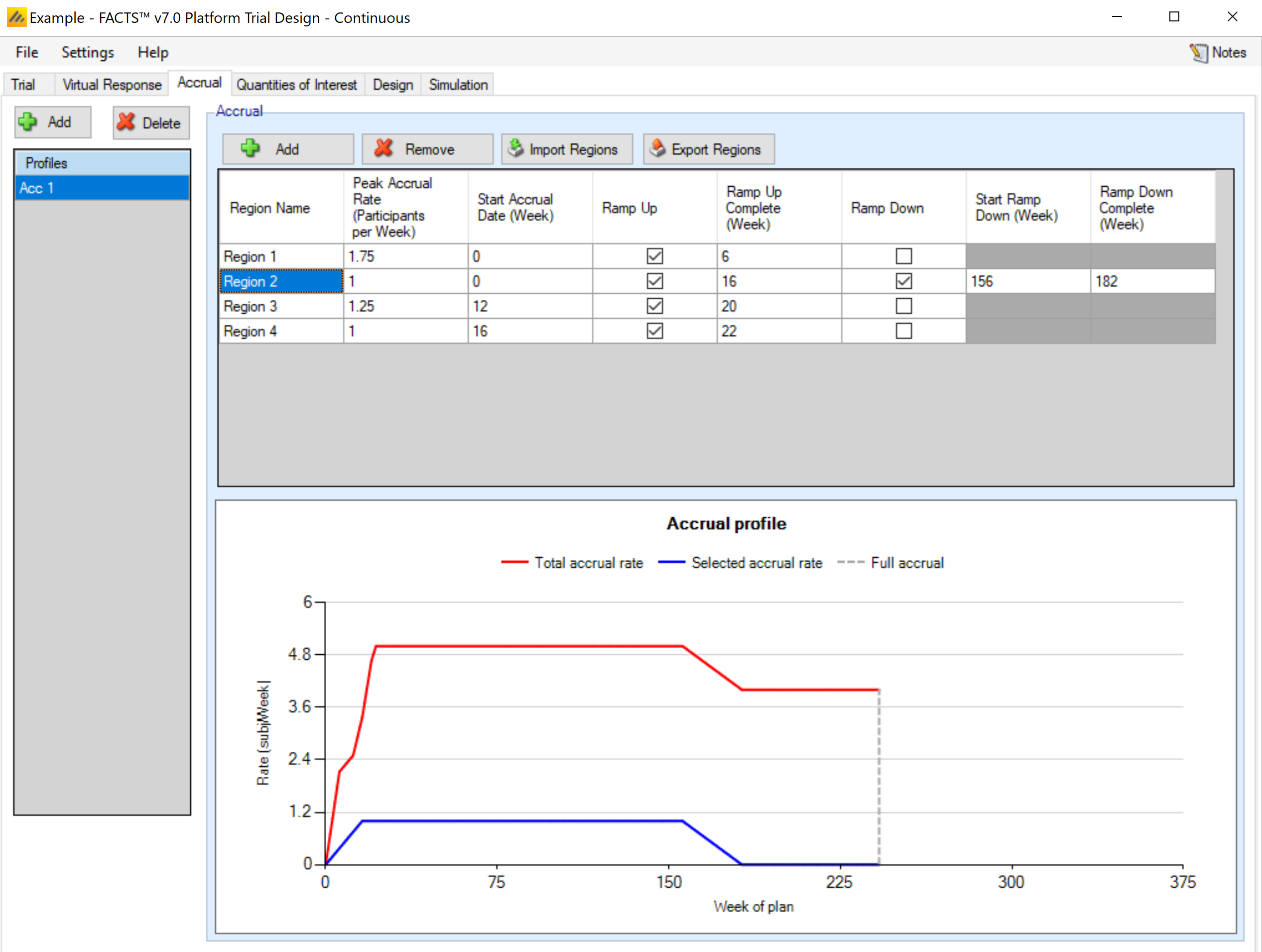Uncheck Ramp Up for Region 1
Image resolution: width=1262 pixels, height=952 pixels.
click(654, 256)
